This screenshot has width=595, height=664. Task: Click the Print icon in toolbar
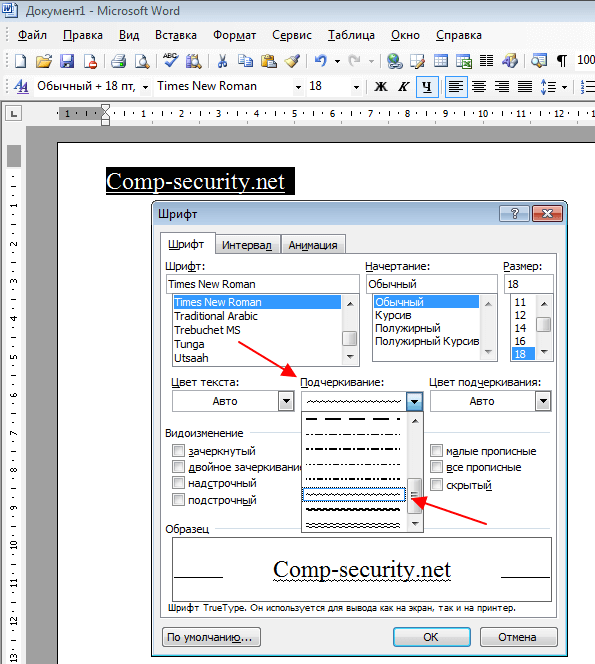[x=118, y=61]
